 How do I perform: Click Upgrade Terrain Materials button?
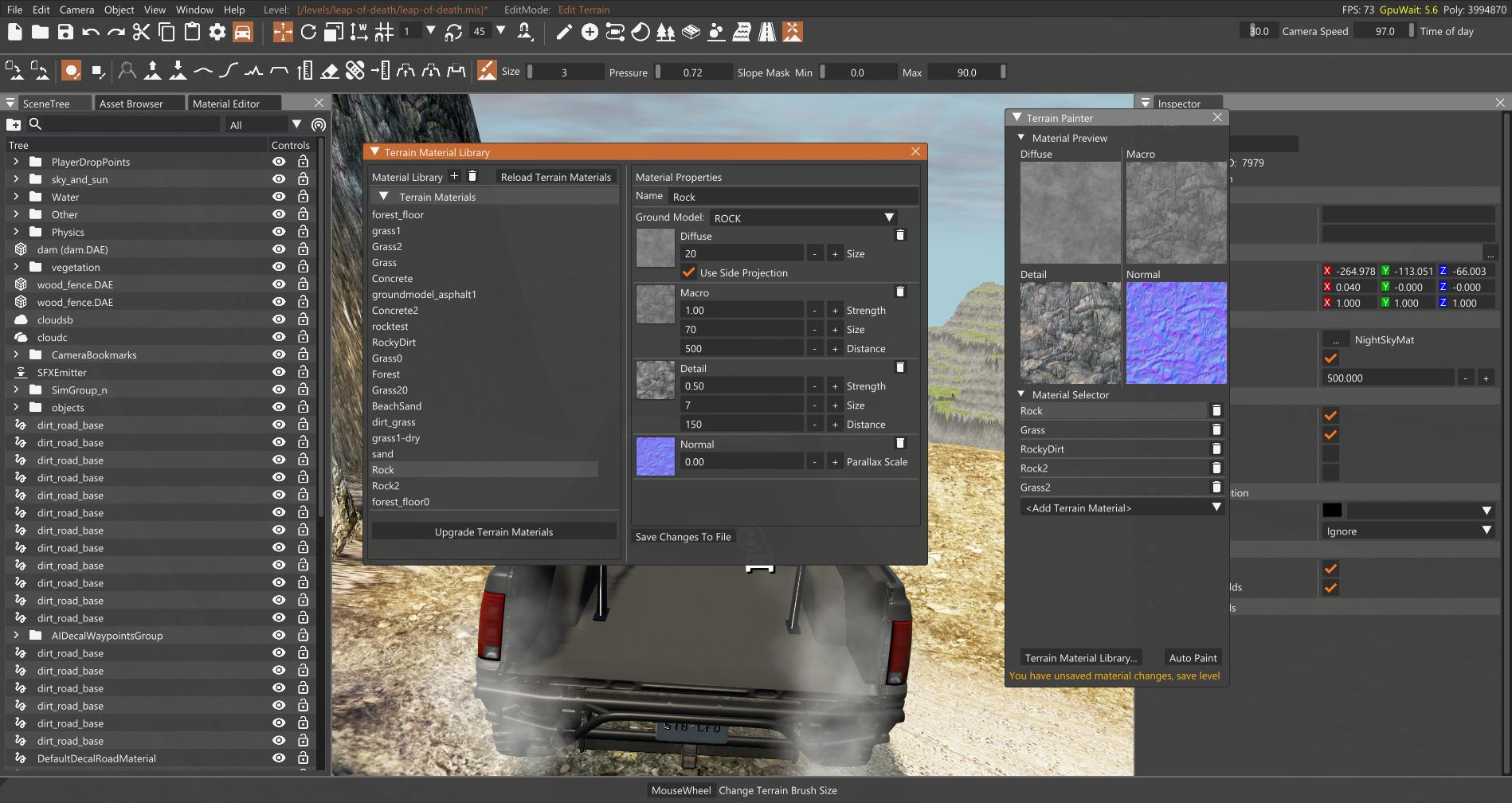click(493, 532)
